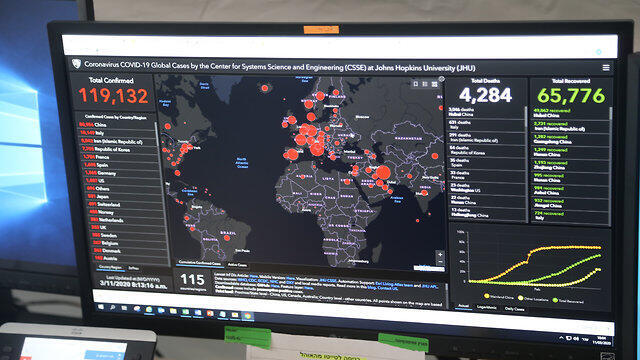Expand the map panel to full screen
The width and height of the screenshot is (640, 360).
point(441,79)
